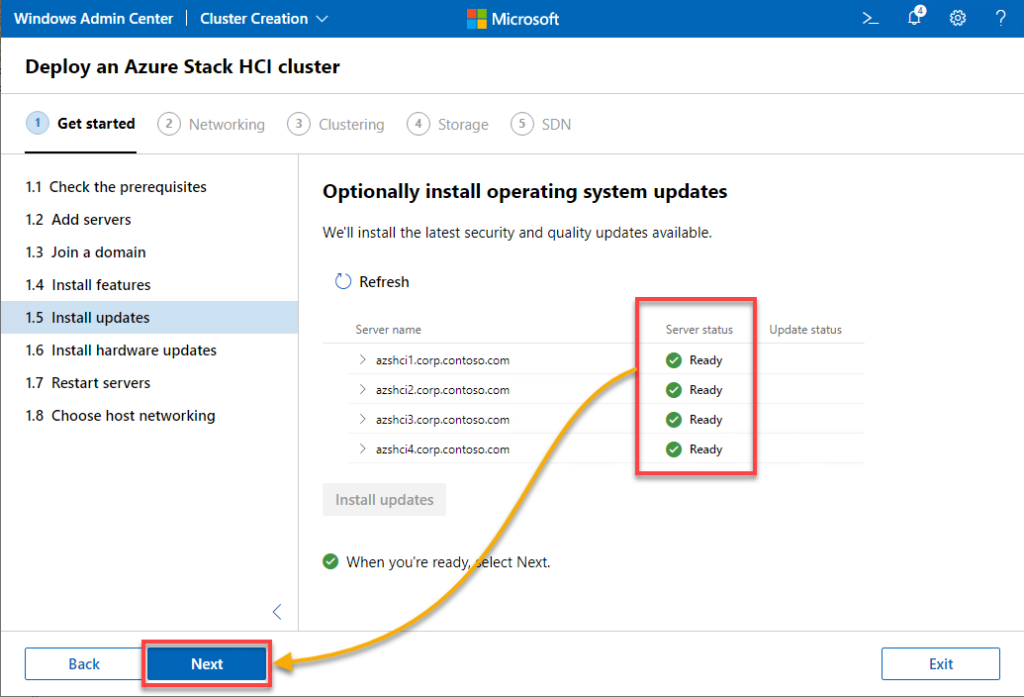This screenshot has height=697, width=1024.
Task: Expand the azshci1.corp.contoso.com row
Action: click(362, 360)
